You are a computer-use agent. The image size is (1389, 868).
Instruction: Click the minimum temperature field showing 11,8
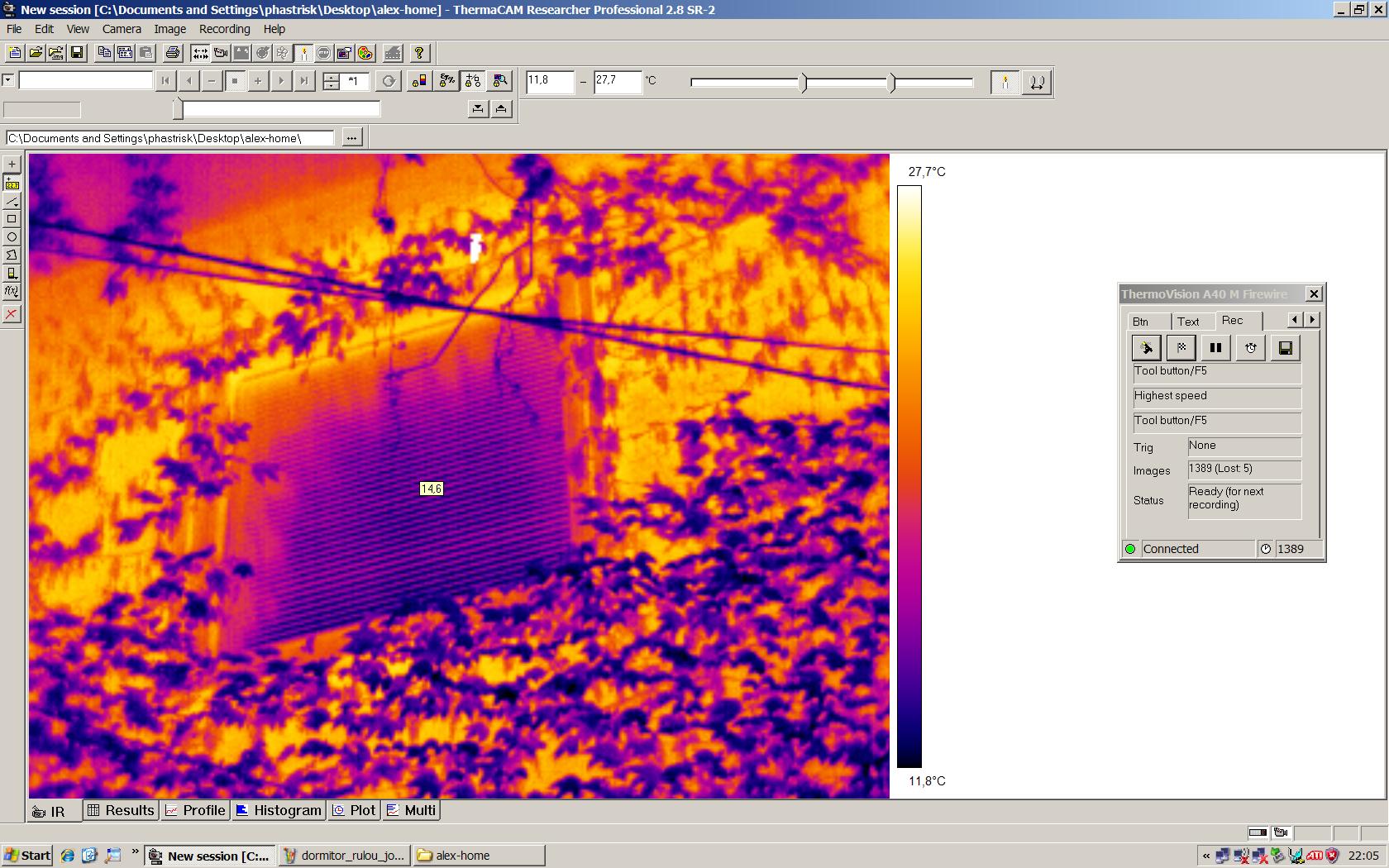click(550, 81)
